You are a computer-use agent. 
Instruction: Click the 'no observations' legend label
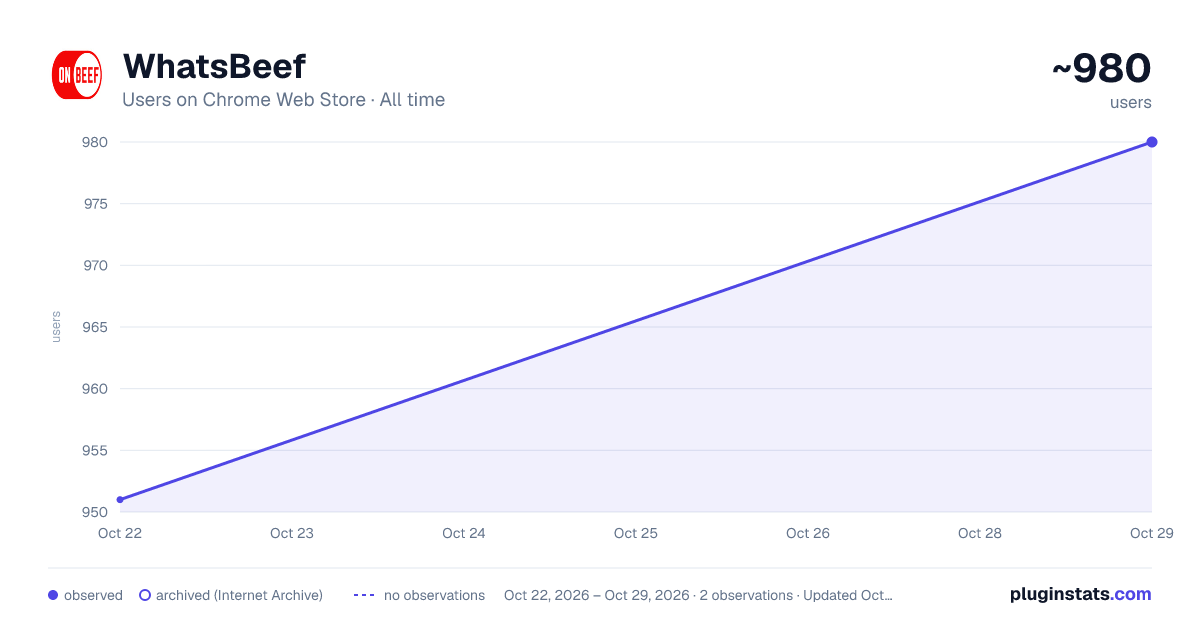434,595
